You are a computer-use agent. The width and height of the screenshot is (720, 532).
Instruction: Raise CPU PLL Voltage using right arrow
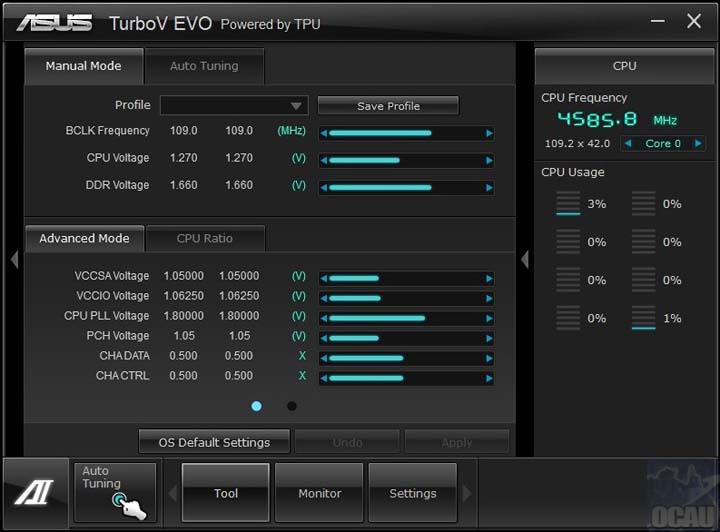pyautogui.click(x=489, y=319)
